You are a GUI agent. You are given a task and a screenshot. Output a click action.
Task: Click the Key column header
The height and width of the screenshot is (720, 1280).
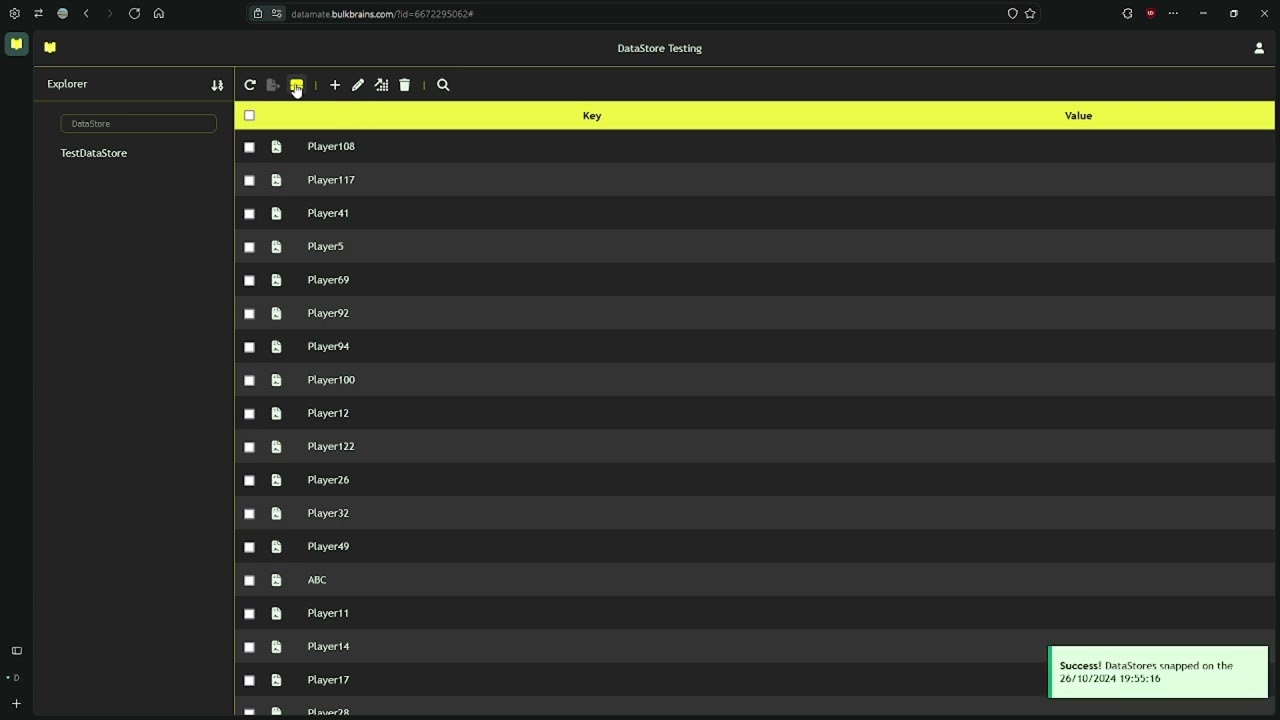click(592, 116)
